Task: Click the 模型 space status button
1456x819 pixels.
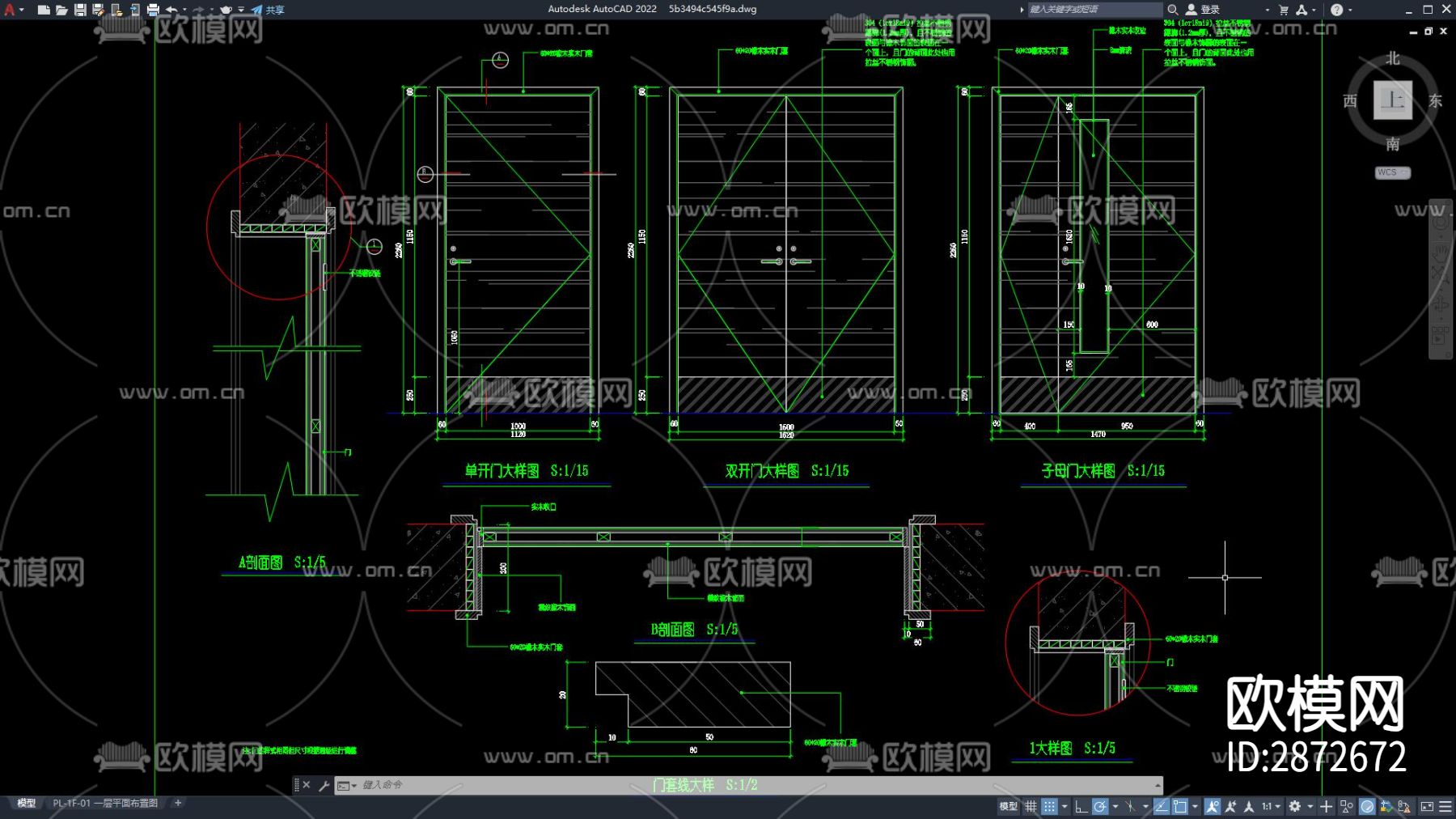Action: pyautogui.click(x=1009, y=807)
